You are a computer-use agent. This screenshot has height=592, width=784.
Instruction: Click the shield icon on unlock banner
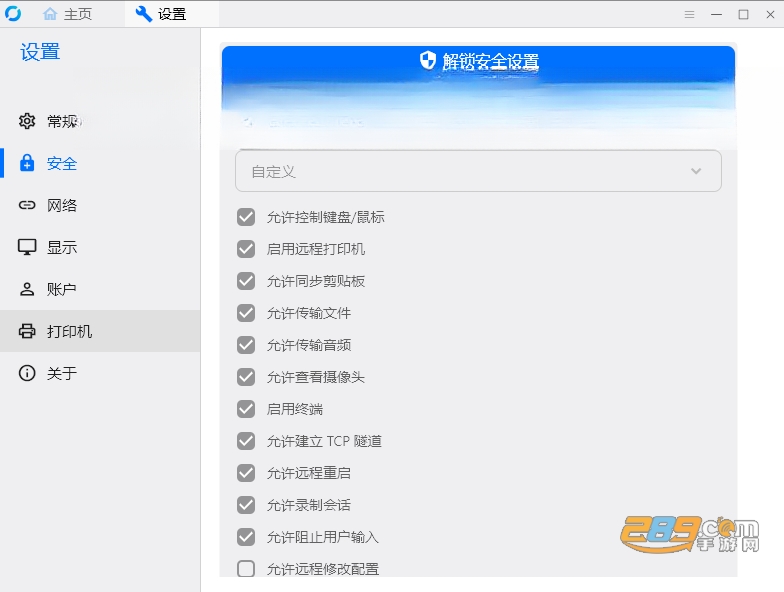pos(428,60)
